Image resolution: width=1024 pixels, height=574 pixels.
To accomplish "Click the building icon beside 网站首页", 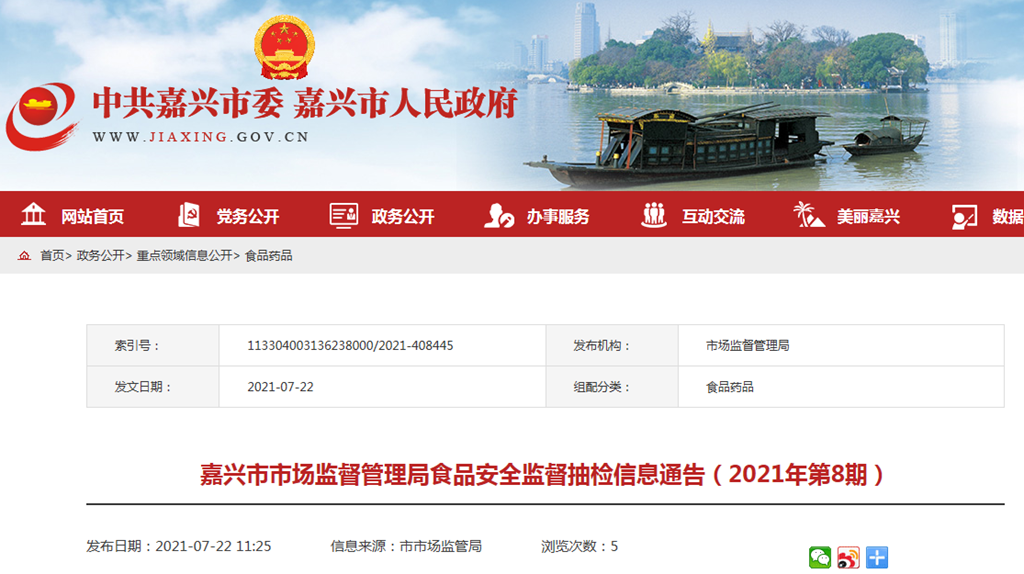I will pos(33,214).
